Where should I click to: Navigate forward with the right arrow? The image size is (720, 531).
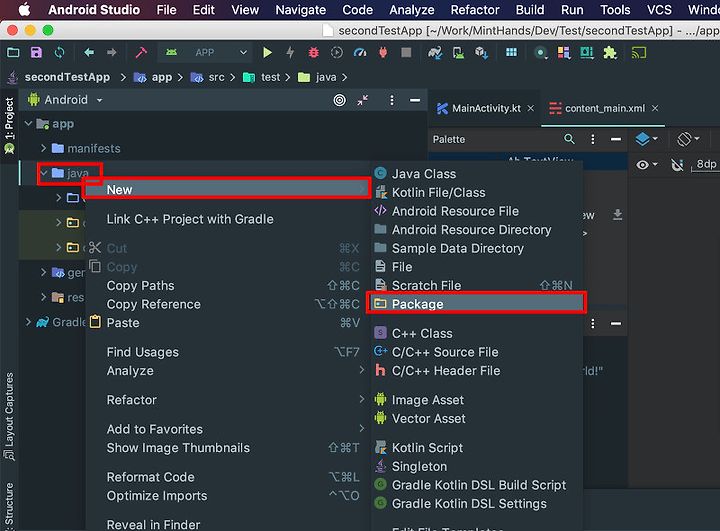[x=112, y=52]
